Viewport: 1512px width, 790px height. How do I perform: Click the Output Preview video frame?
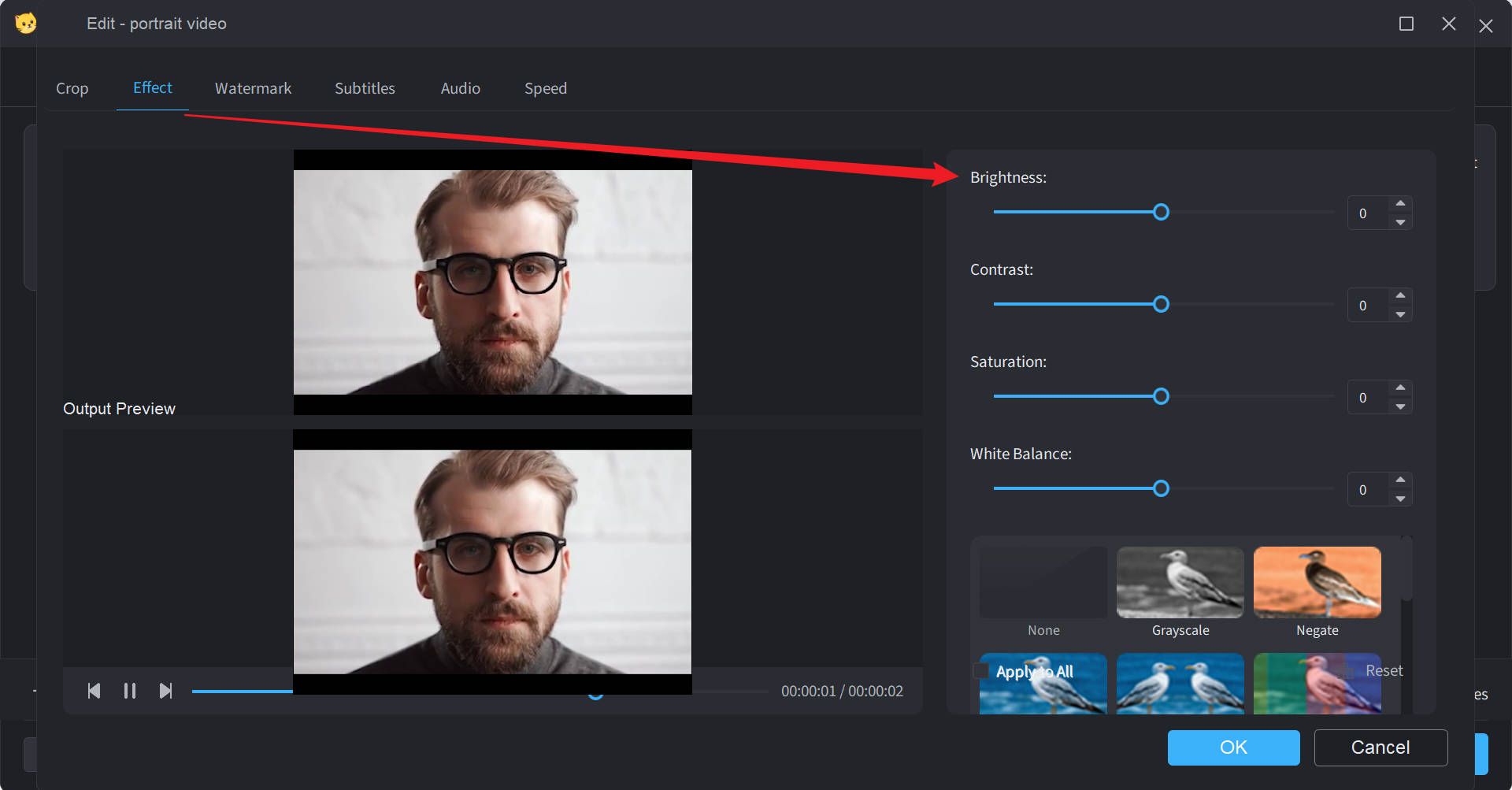pyautogui.click(x=492, y=562)
